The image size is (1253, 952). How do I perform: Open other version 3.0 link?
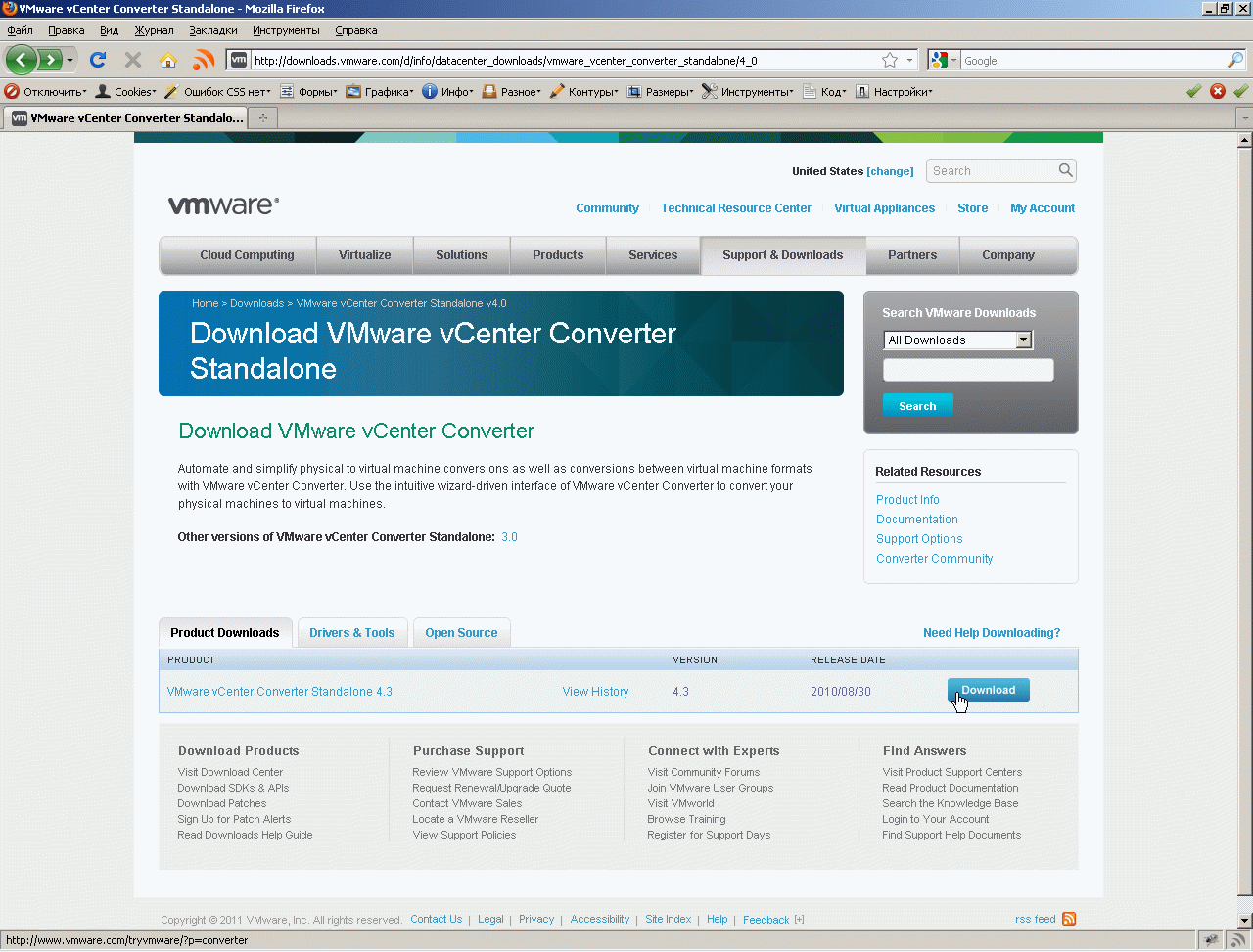[509, 537]
